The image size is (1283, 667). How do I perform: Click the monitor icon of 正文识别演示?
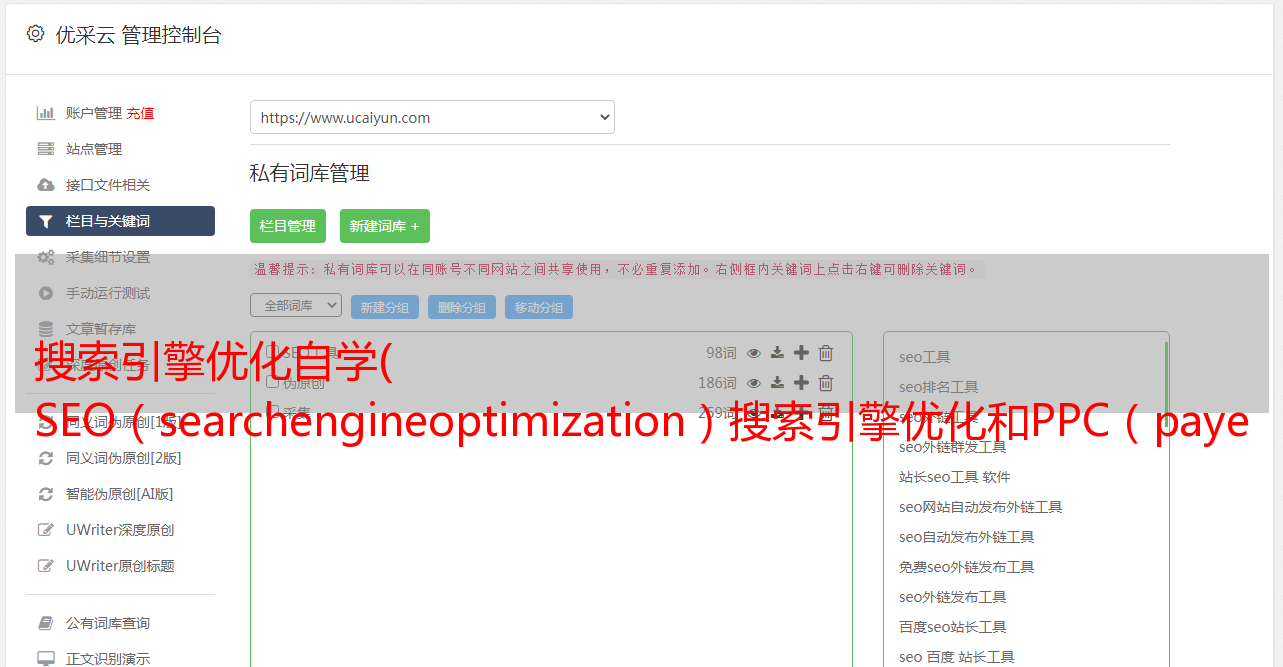tap(46, 659)
